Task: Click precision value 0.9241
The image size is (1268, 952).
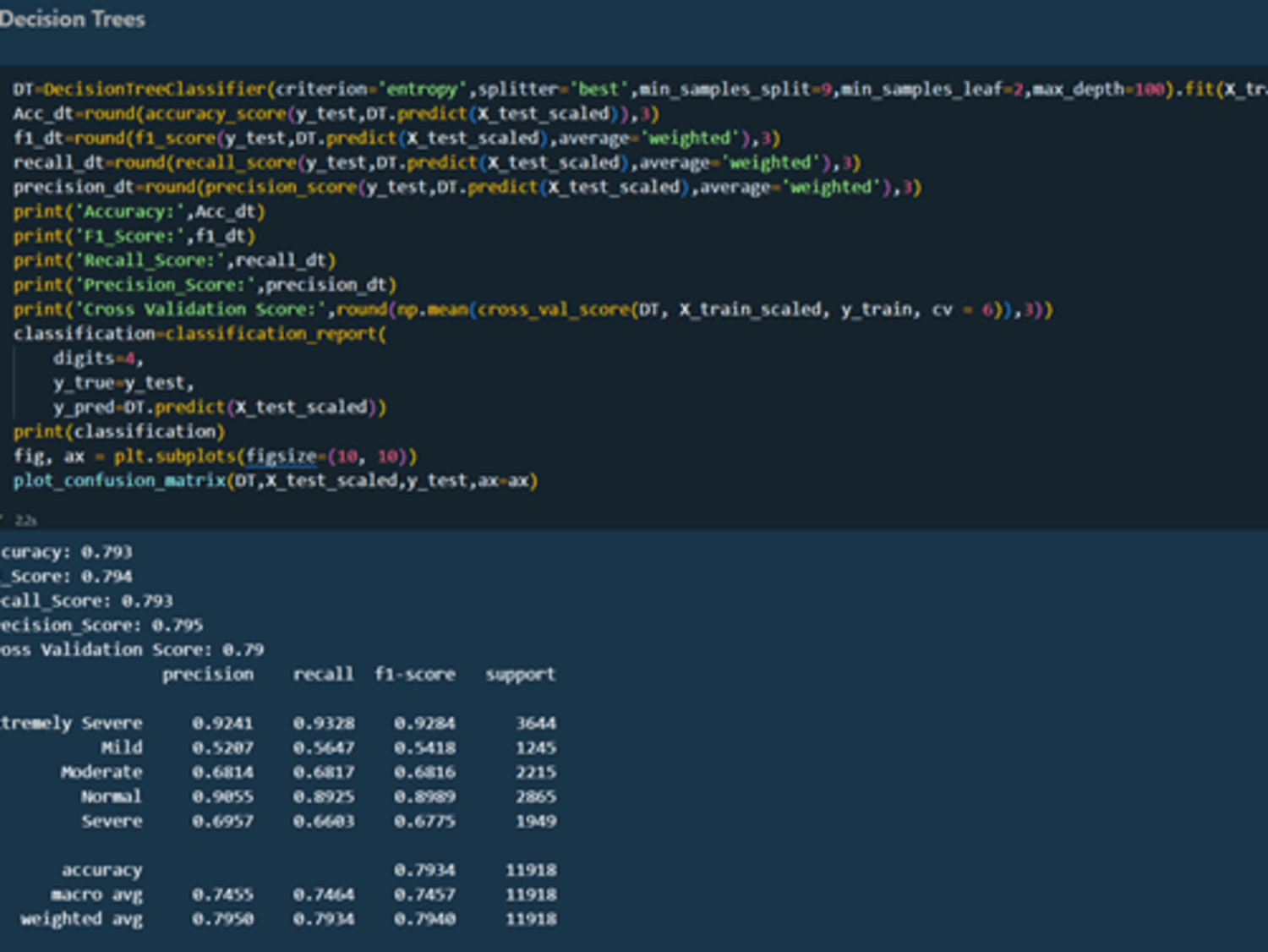Action: 222,724
